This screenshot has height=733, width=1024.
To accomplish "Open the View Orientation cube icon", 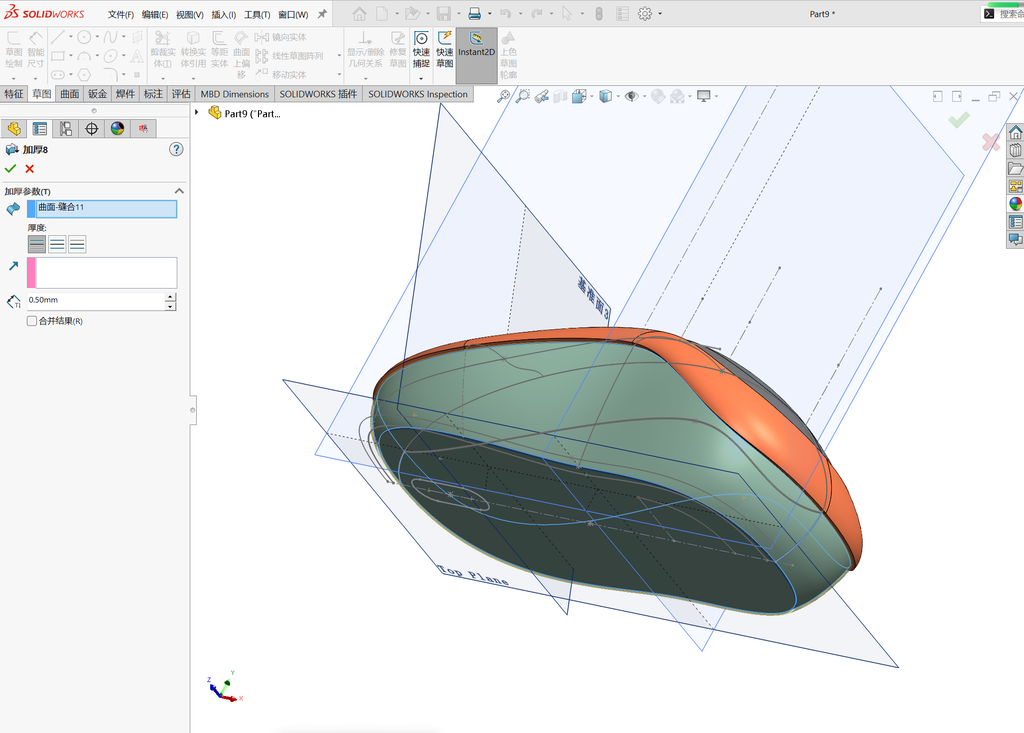I will 579,97.
